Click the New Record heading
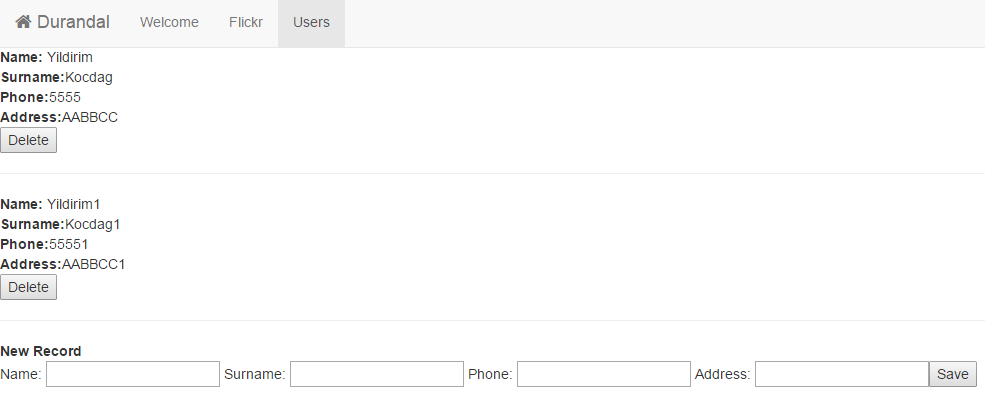Viewport: 985px width, 403px height. [x=41, y=352]
